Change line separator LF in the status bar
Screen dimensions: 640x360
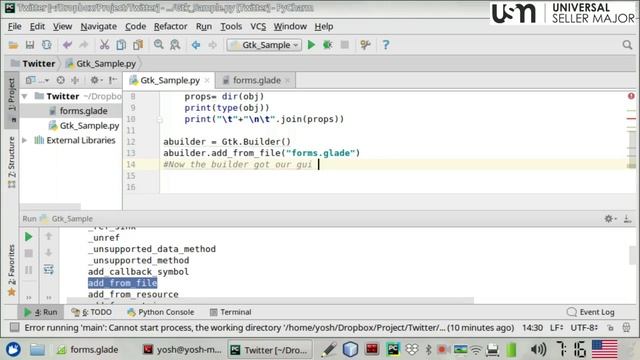(x=556, y=328)
